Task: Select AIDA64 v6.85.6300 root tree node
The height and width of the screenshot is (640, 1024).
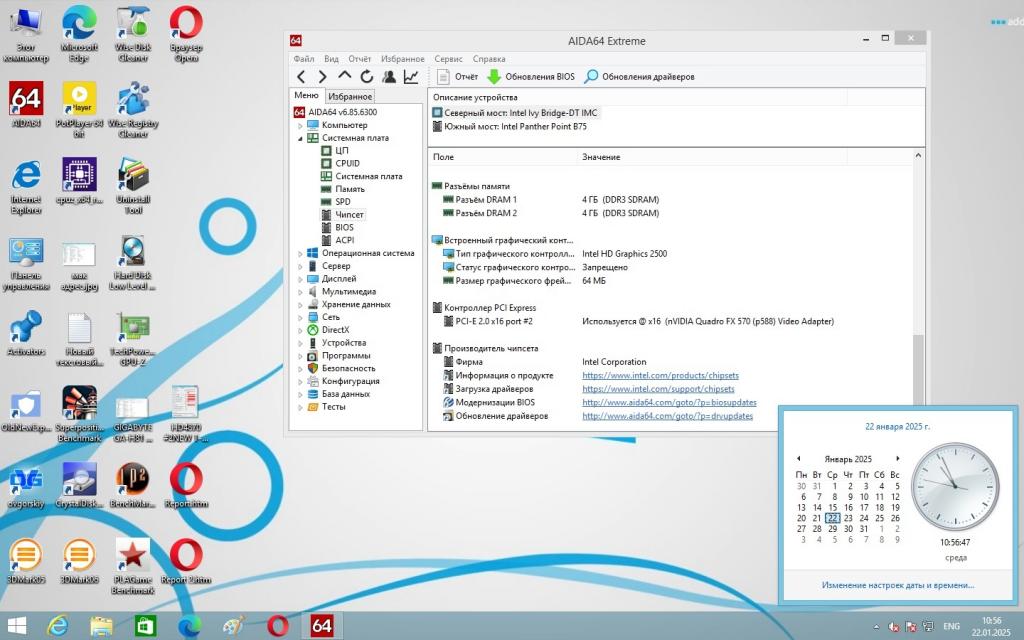Action: (x=335, y=112)
